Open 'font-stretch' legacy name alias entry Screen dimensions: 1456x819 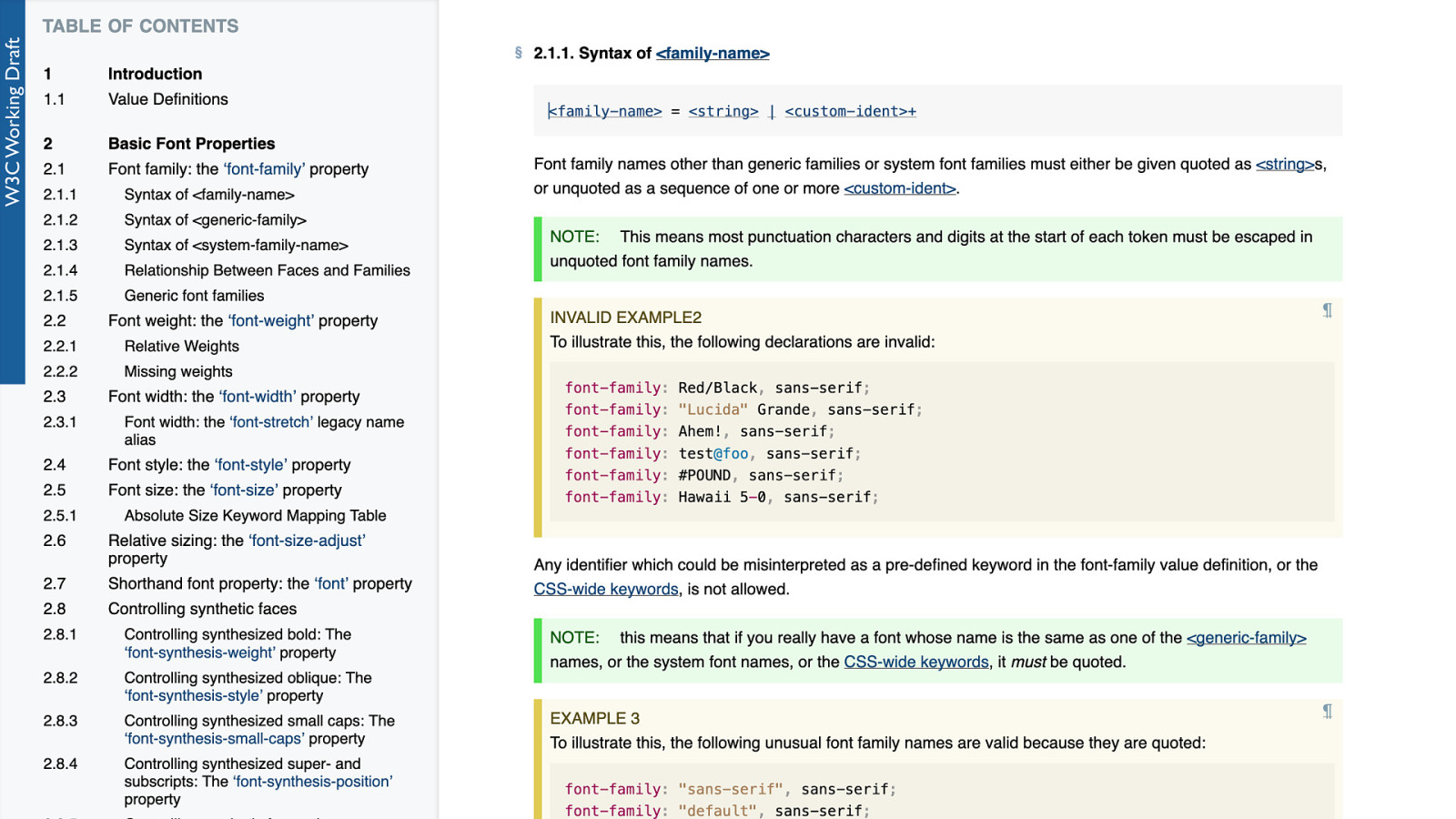click(x=264, y=430)
